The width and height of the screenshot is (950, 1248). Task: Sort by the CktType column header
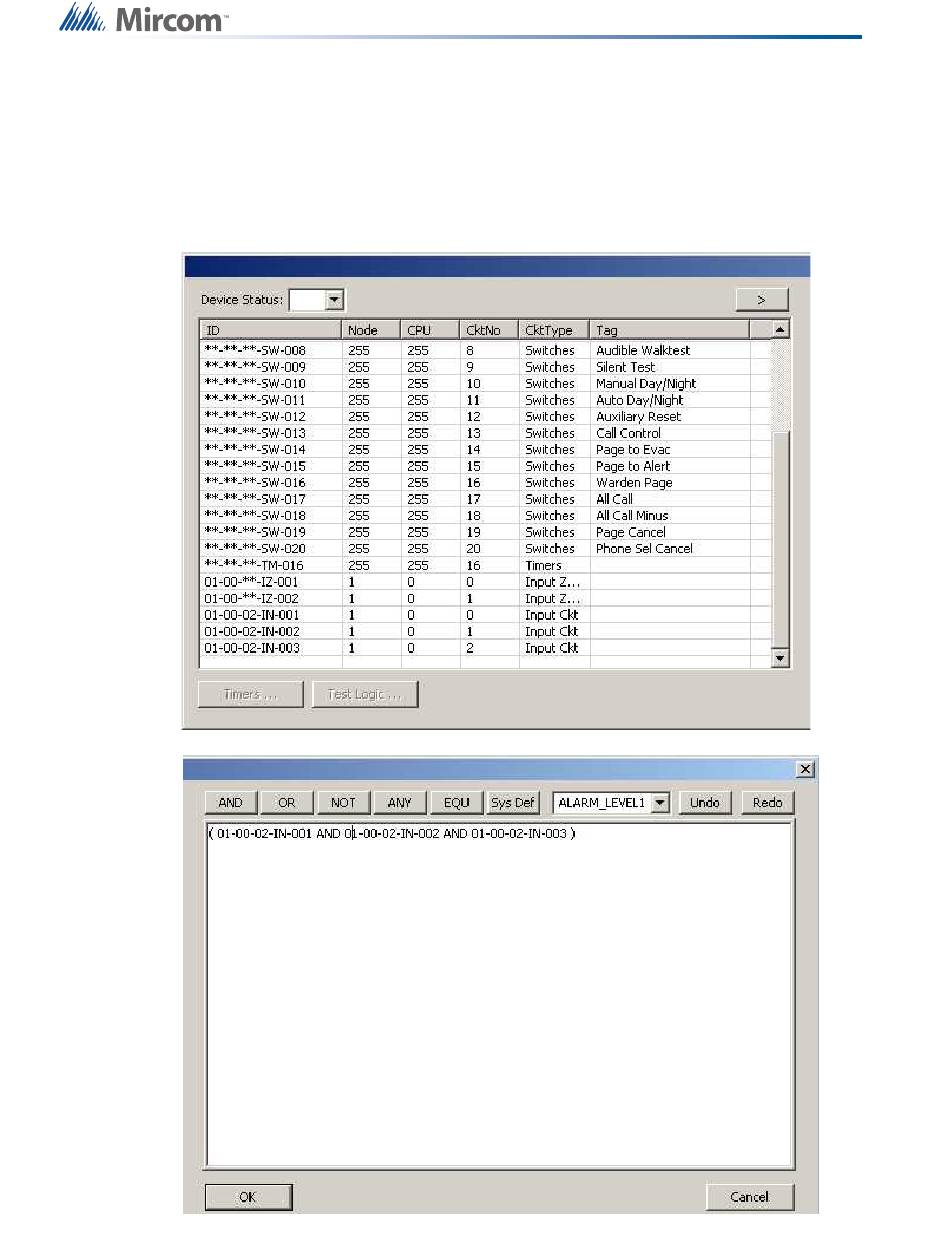pyautogui.click(x=553, y=330)
